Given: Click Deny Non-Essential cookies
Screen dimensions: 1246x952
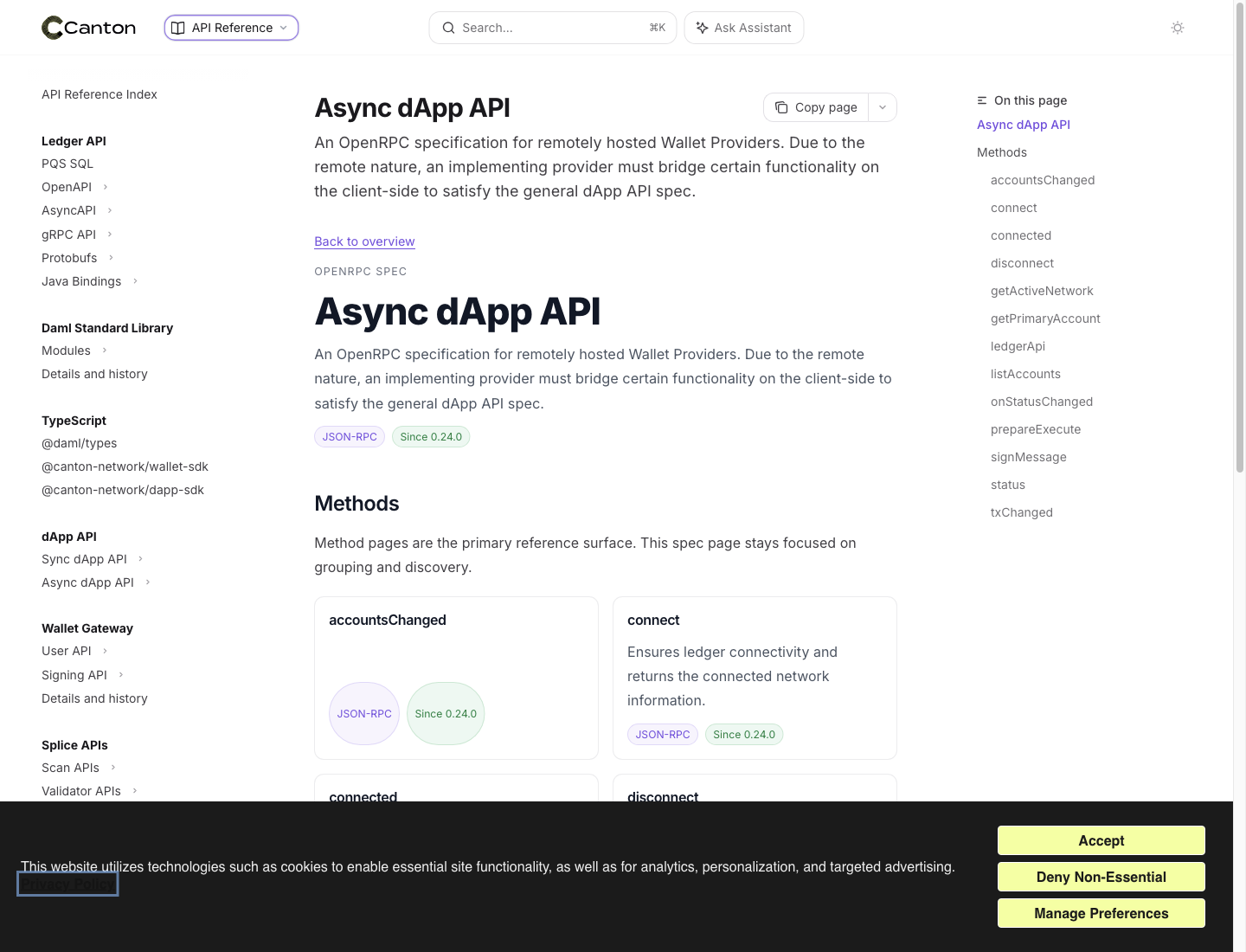Looking at the screenshot, I should point(1101,877).
